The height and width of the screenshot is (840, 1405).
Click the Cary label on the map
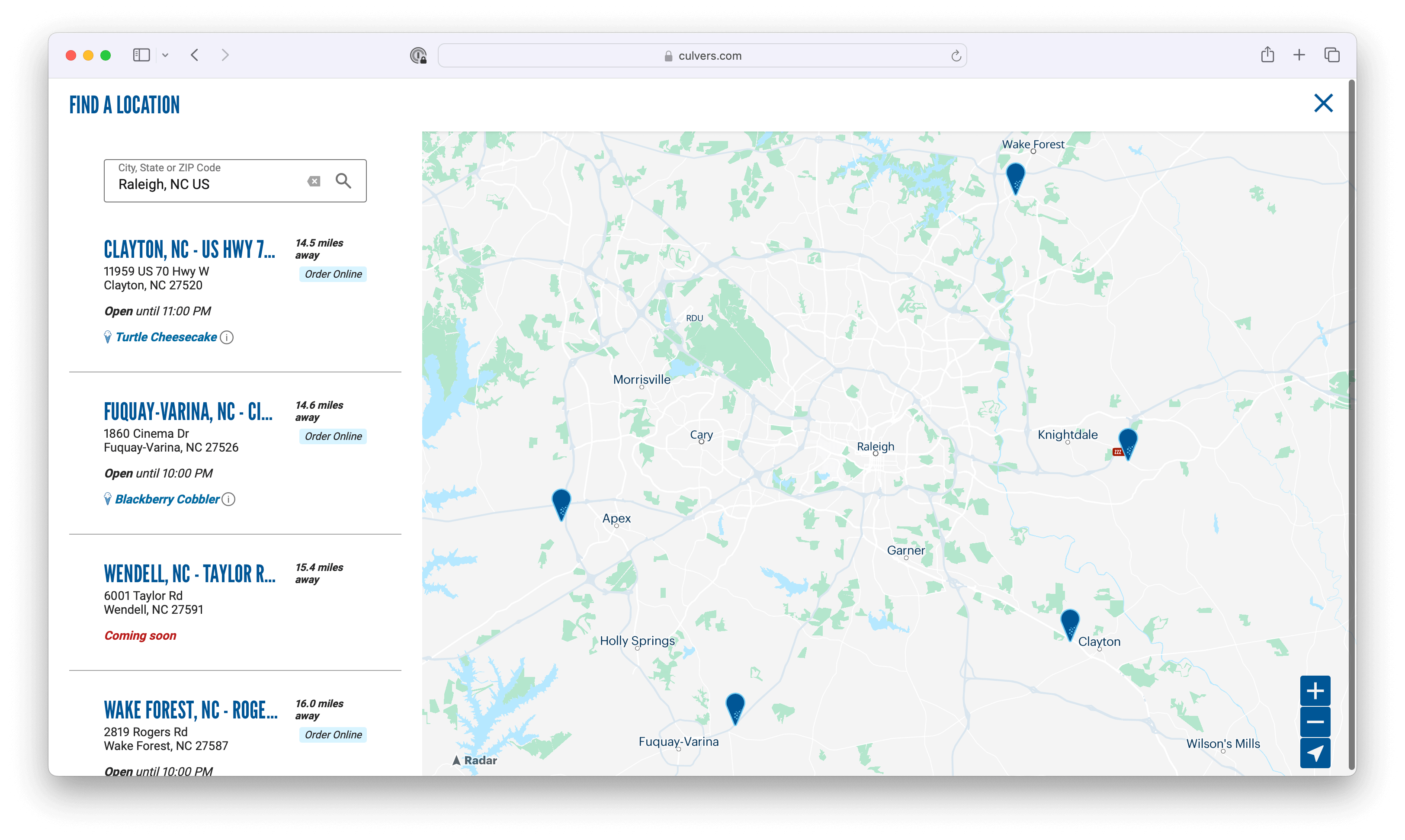701,435
